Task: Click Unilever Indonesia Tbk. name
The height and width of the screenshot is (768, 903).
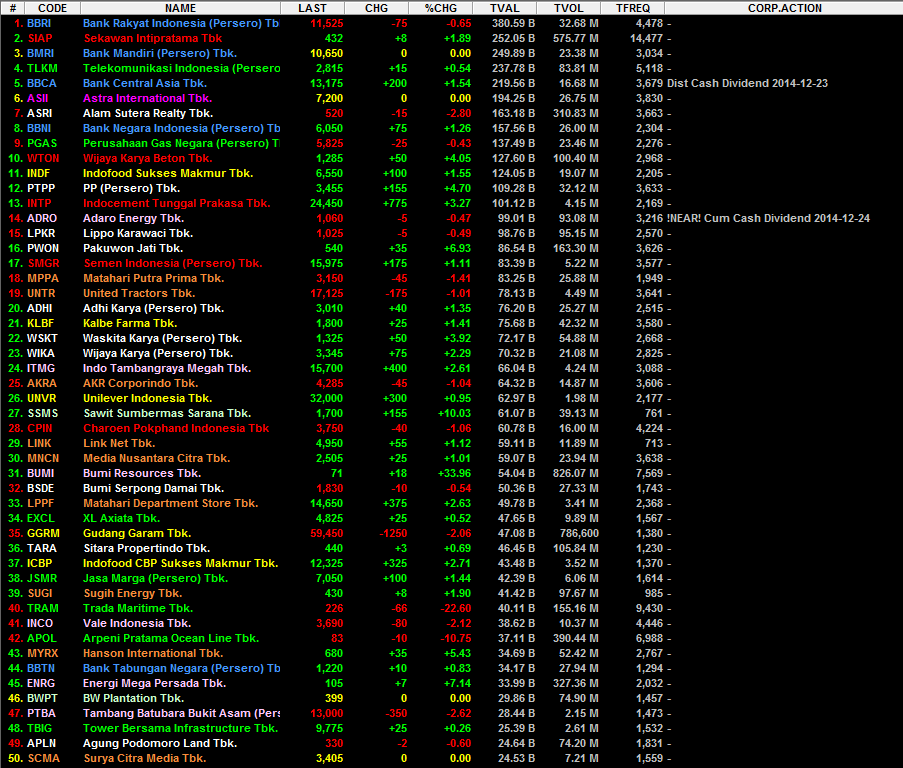Action: click(147, 398)
